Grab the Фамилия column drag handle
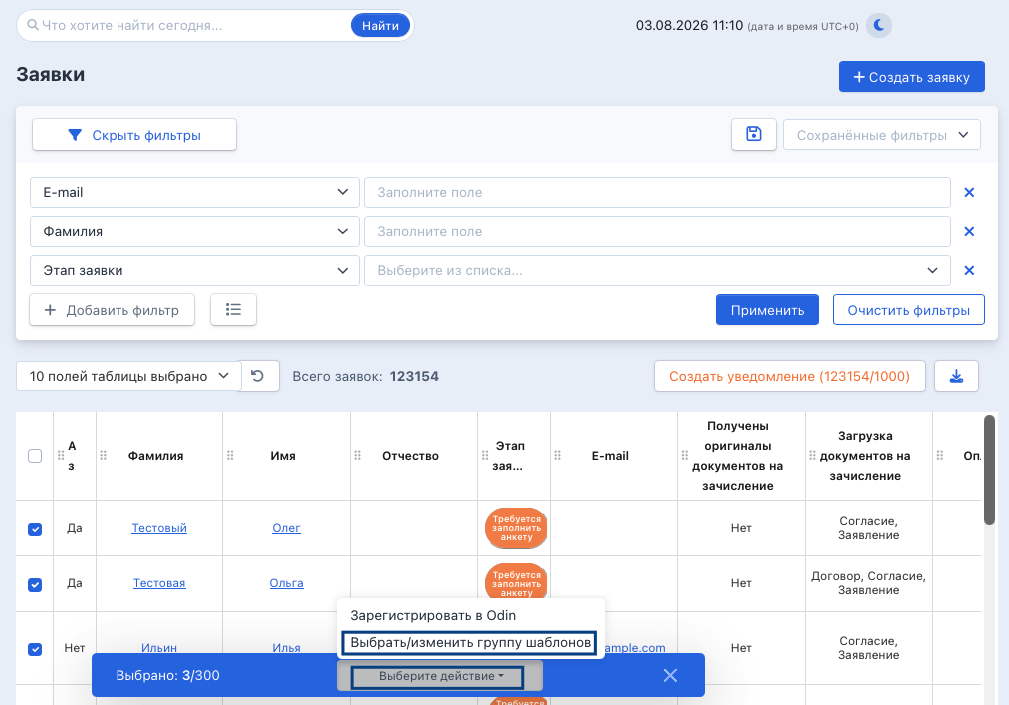This screenshot has width=1009, height=705. point(103,455)
